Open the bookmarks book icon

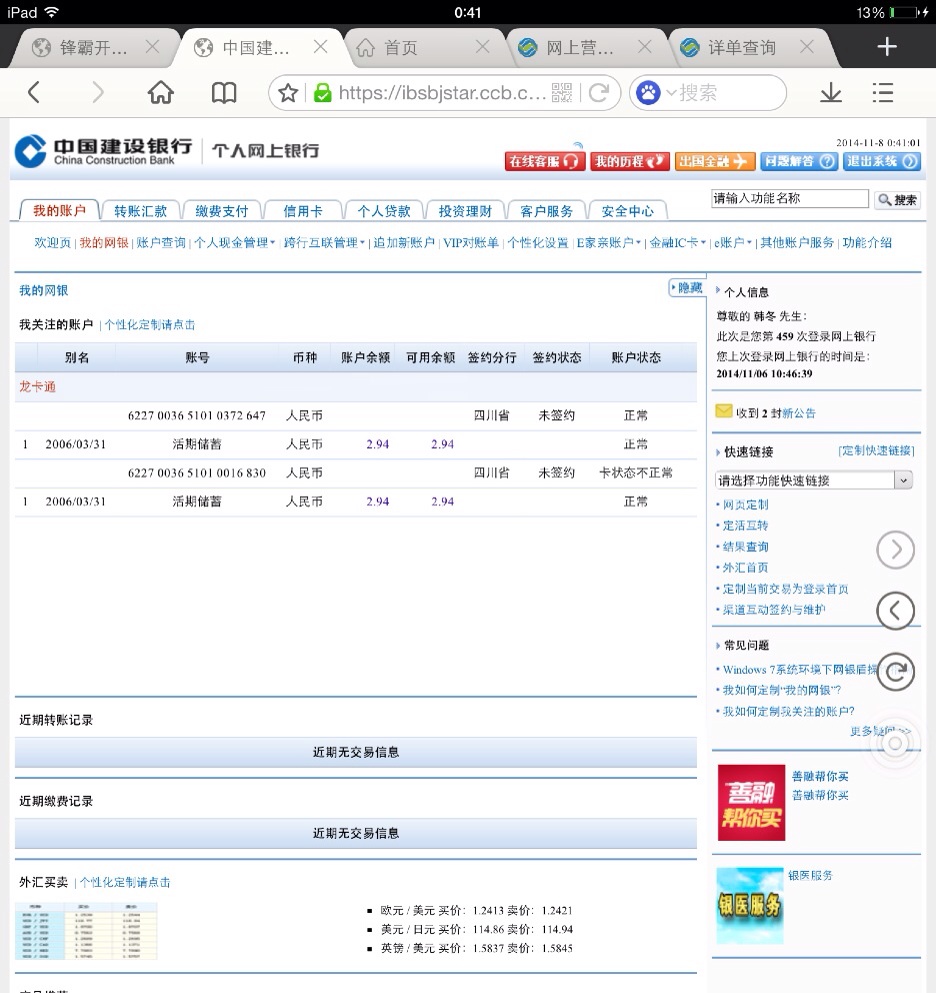pyautogui.click(x=224, y=93)
